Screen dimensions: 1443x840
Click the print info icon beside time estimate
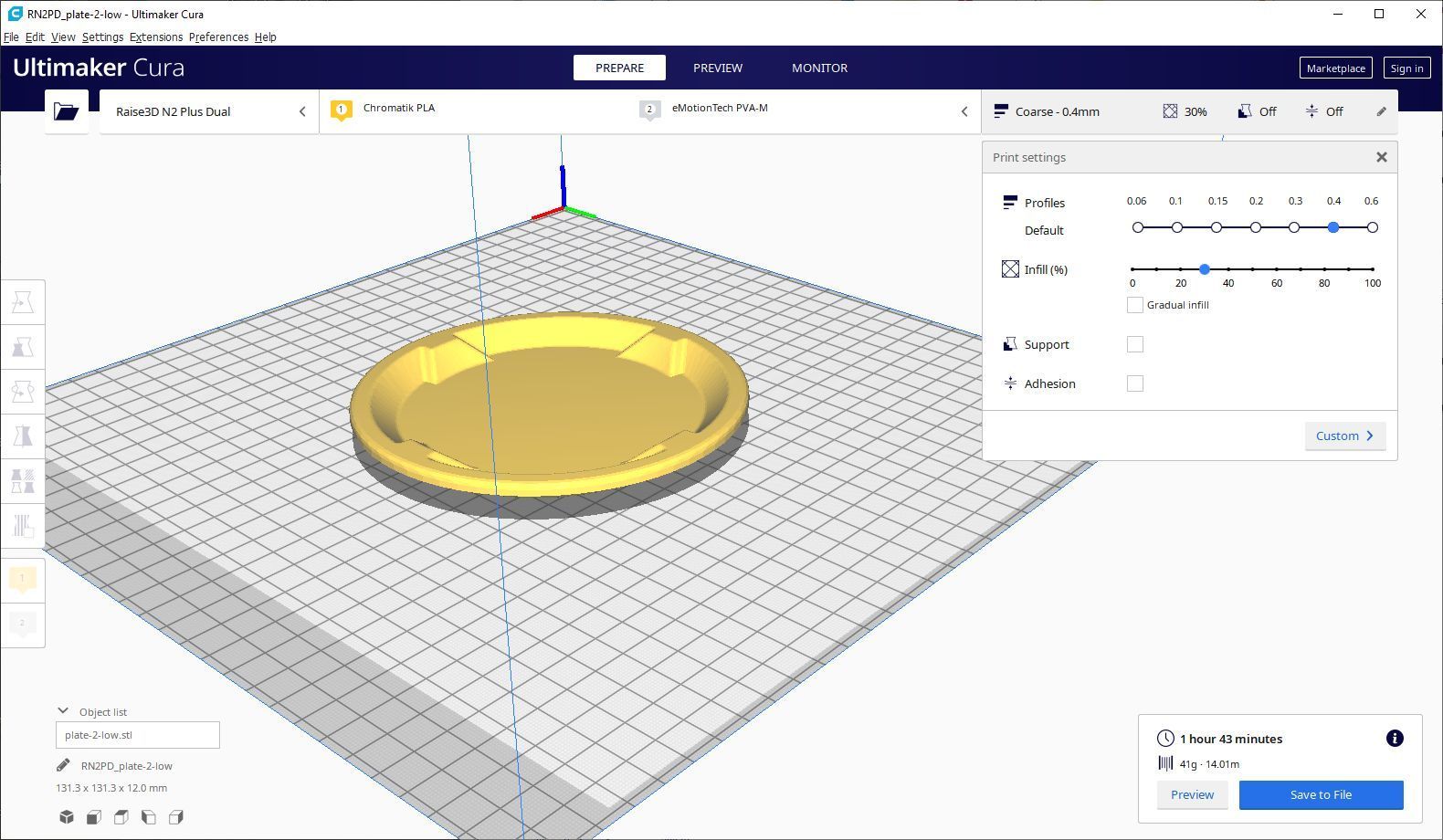point(1394,739)
